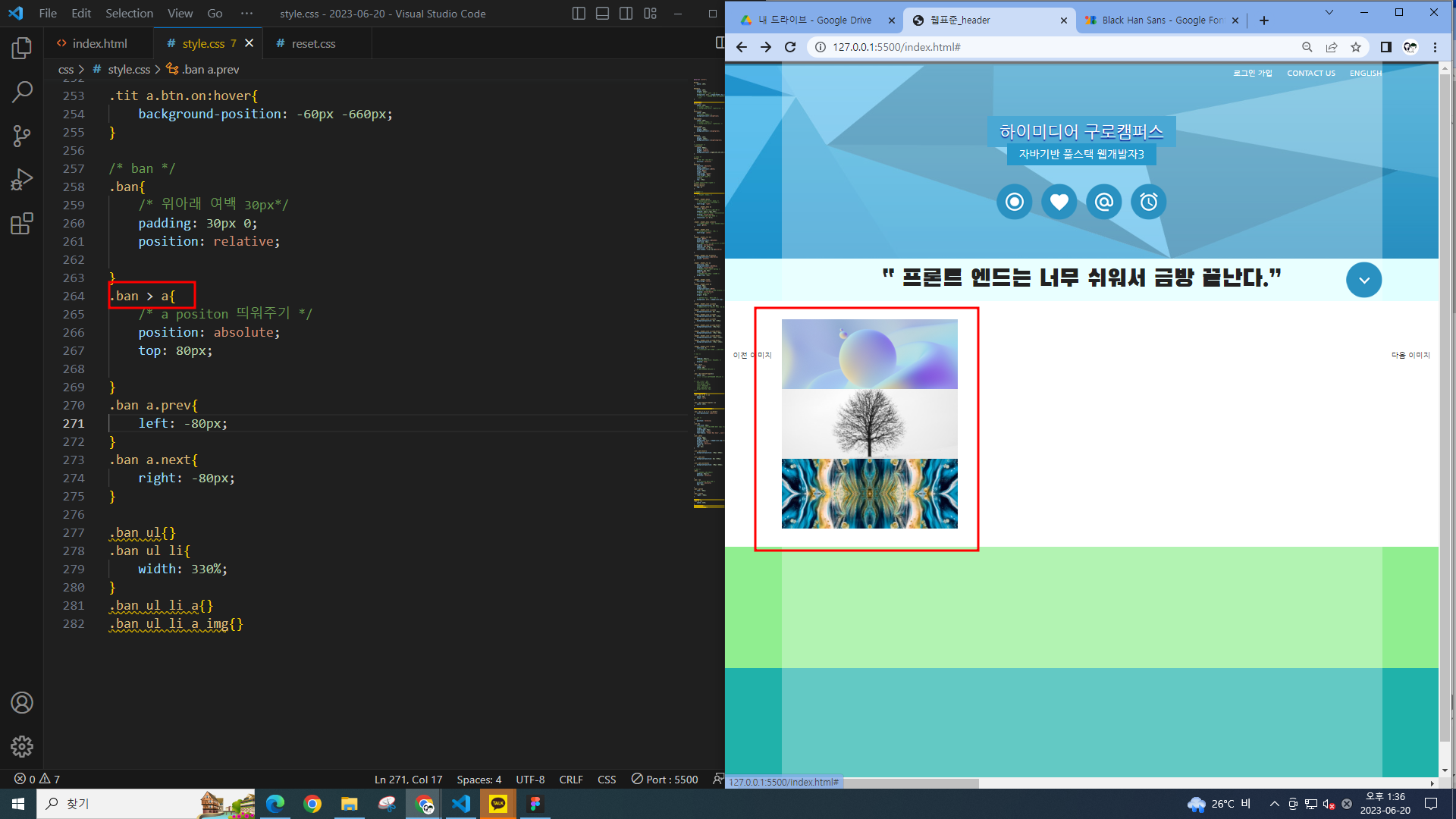The image size is (1456, 819).
Task: Open the hidden menu items ellipsis
Action: tap(246, 14)
